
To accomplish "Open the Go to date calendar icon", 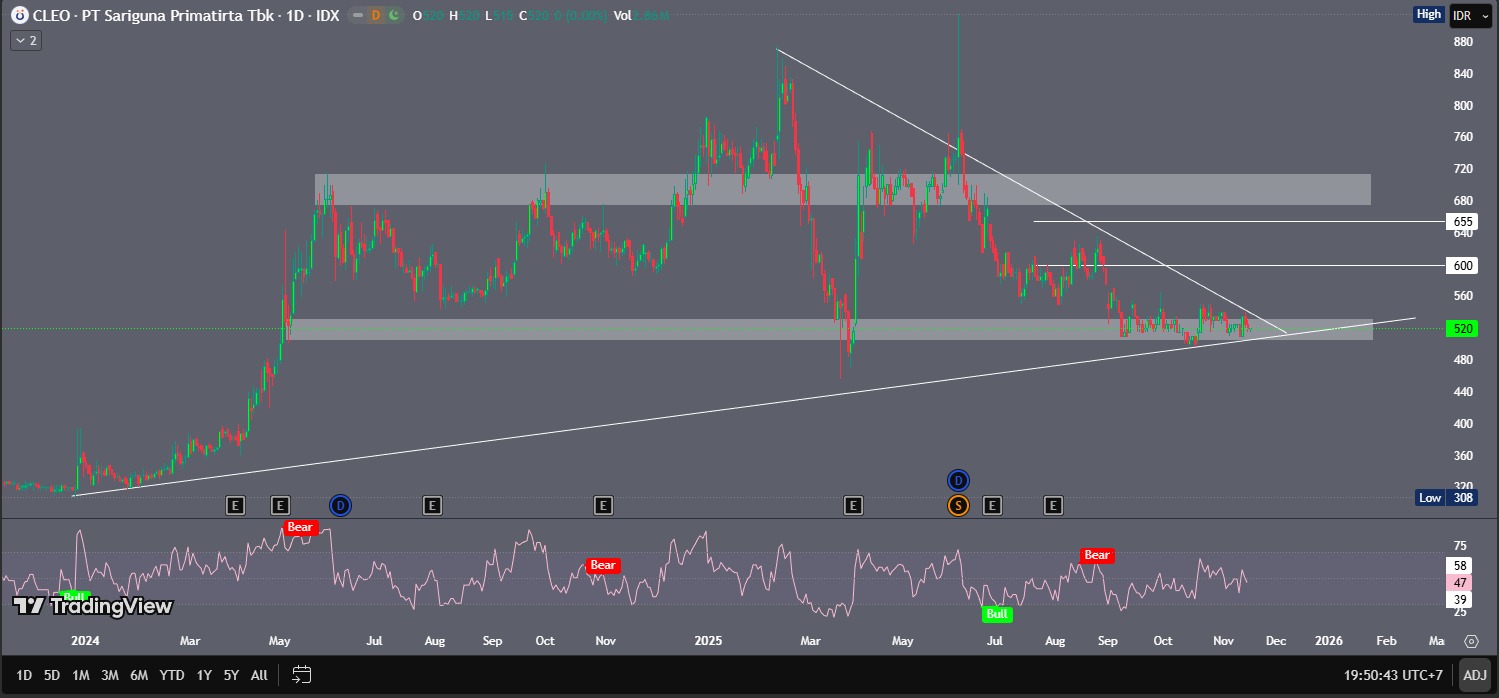I will point(302,675).
